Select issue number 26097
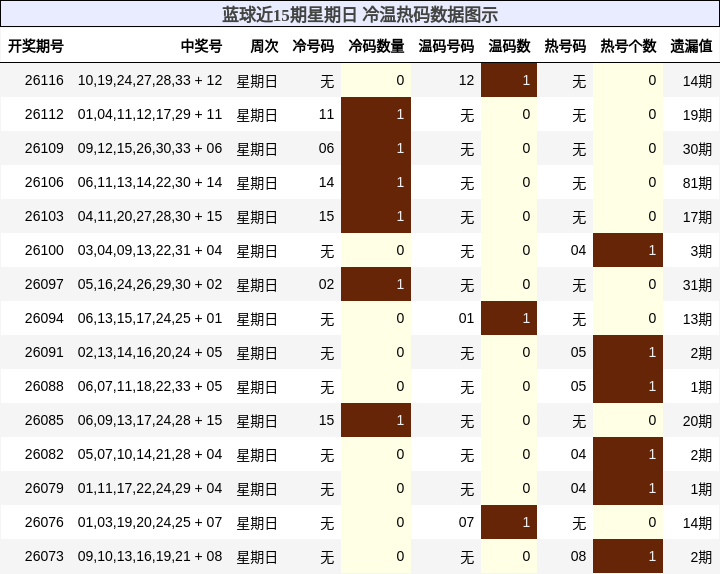This screenshot has height=574, width=720. point(44,284)
